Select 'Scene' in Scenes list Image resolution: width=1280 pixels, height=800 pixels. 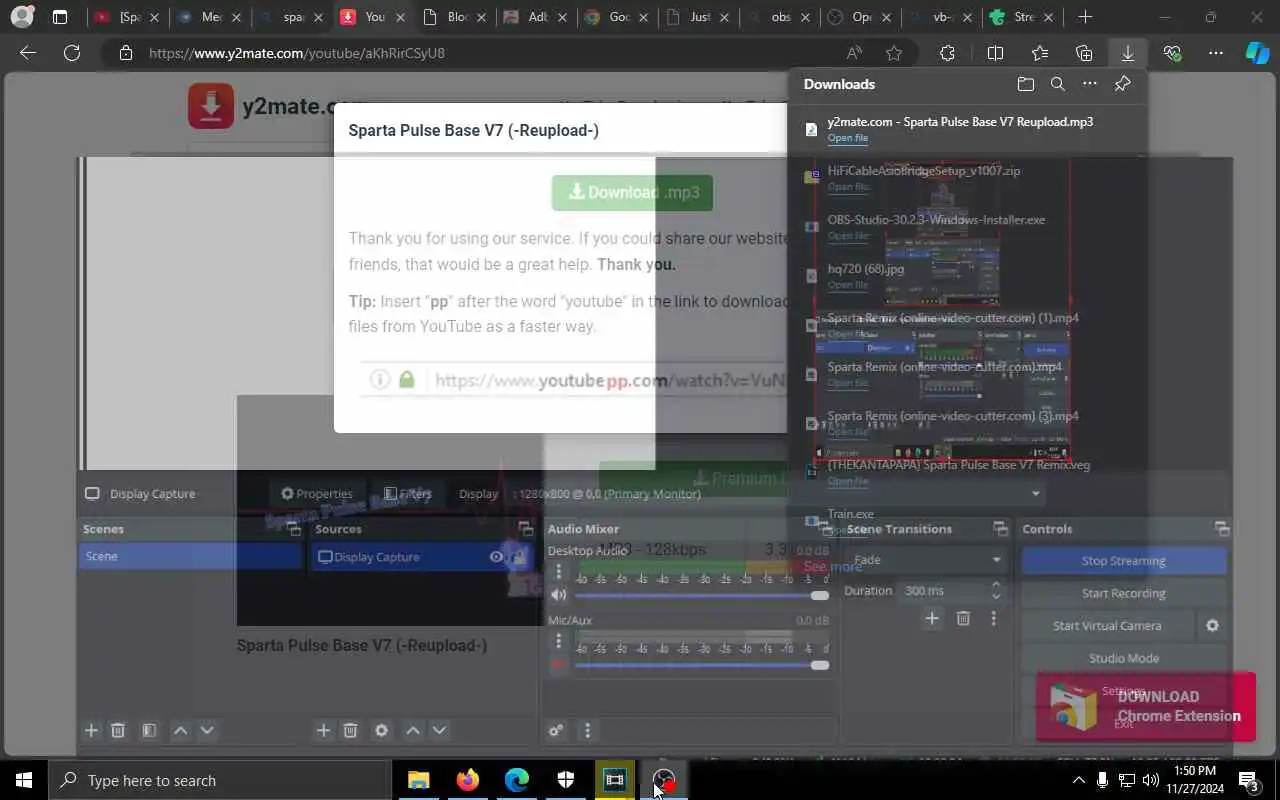coord(190,556)
